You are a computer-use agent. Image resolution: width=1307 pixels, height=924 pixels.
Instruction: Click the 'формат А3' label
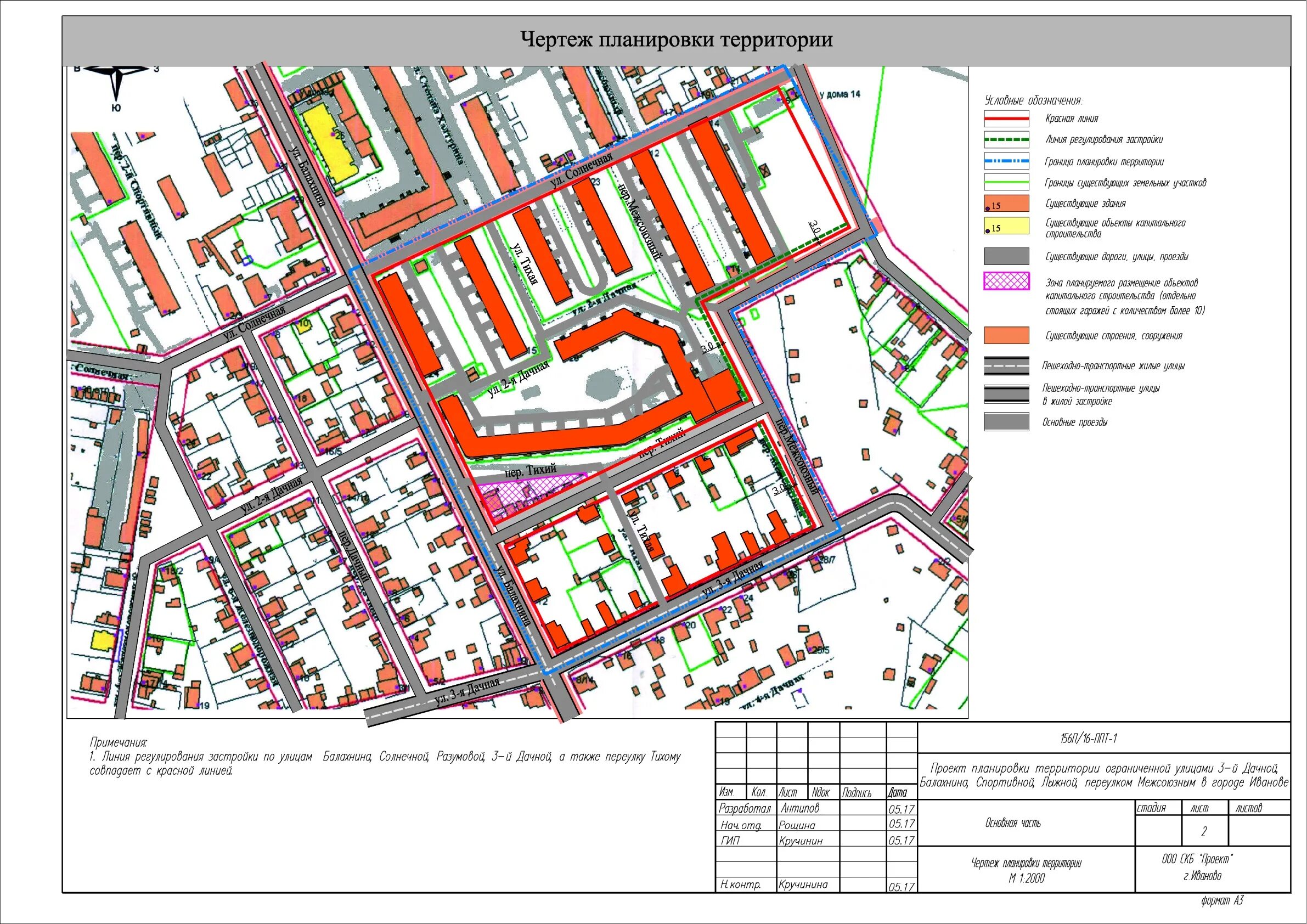pos(1221,900)
